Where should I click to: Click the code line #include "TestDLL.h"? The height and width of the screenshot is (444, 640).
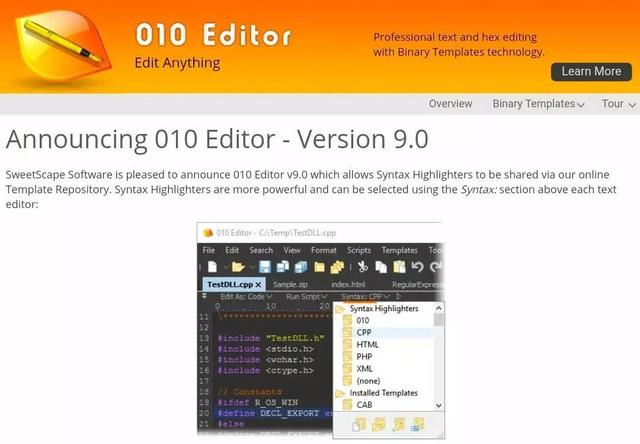coord(271,338)
